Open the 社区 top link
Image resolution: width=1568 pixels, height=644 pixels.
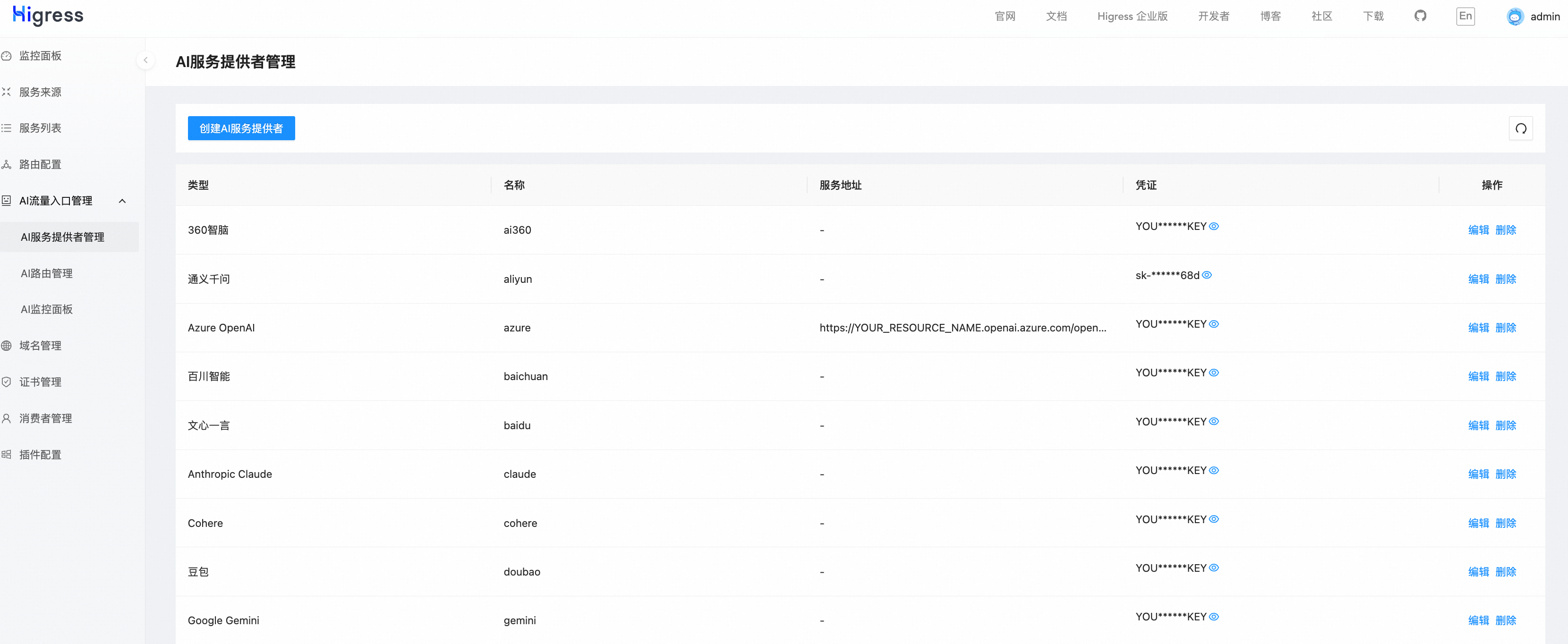click(1321, 17)
